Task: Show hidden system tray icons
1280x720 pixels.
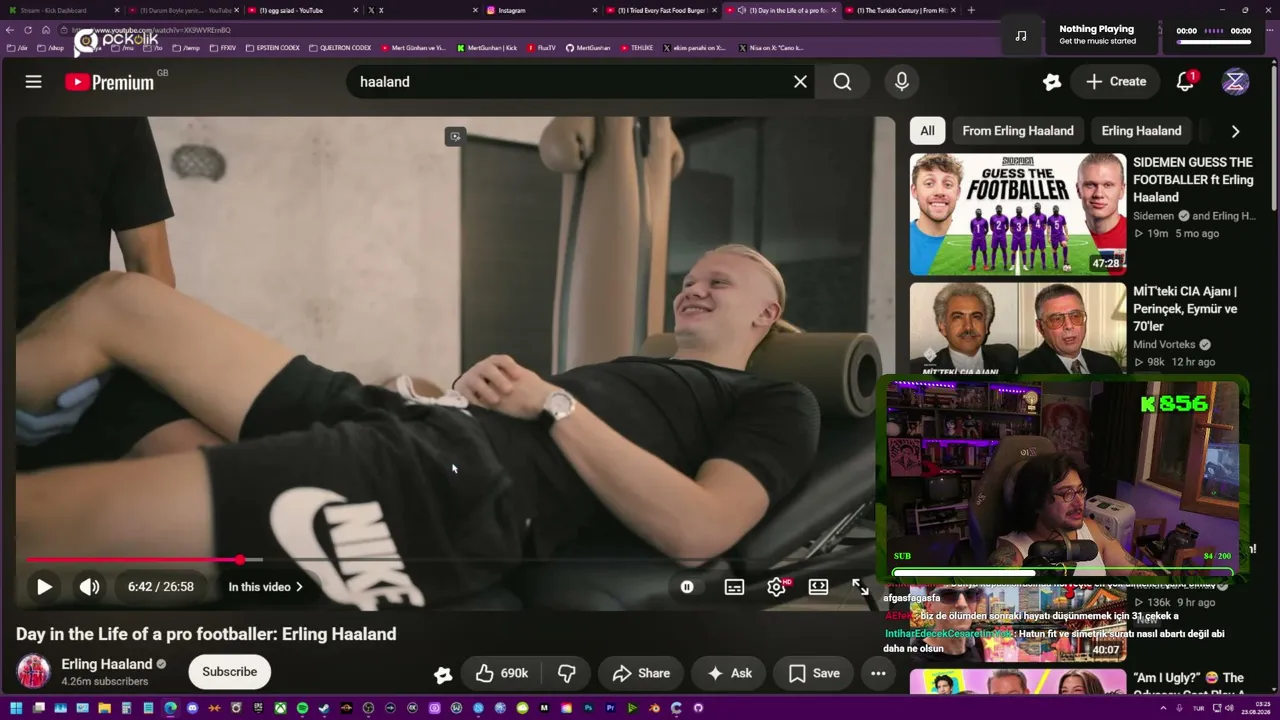Action: click(1164, 708)
